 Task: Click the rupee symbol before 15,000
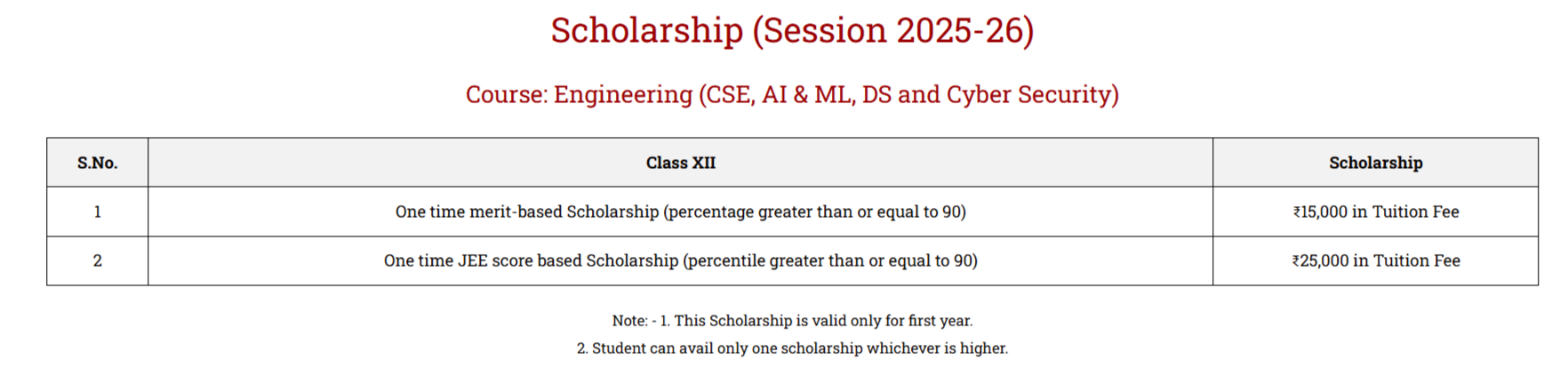pos(1297,212)
